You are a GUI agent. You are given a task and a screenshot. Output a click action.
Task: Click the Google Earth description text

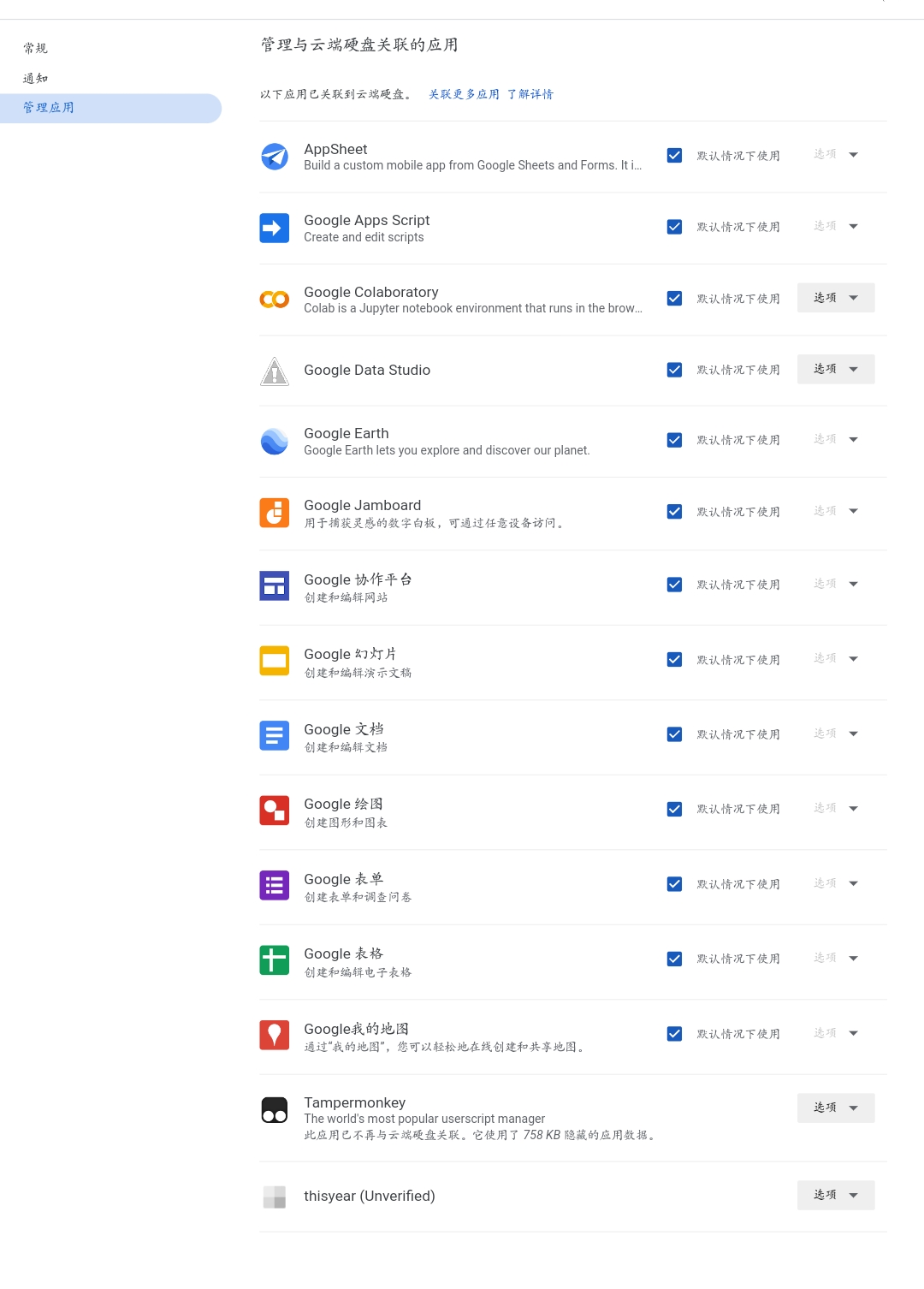[447, 450]
